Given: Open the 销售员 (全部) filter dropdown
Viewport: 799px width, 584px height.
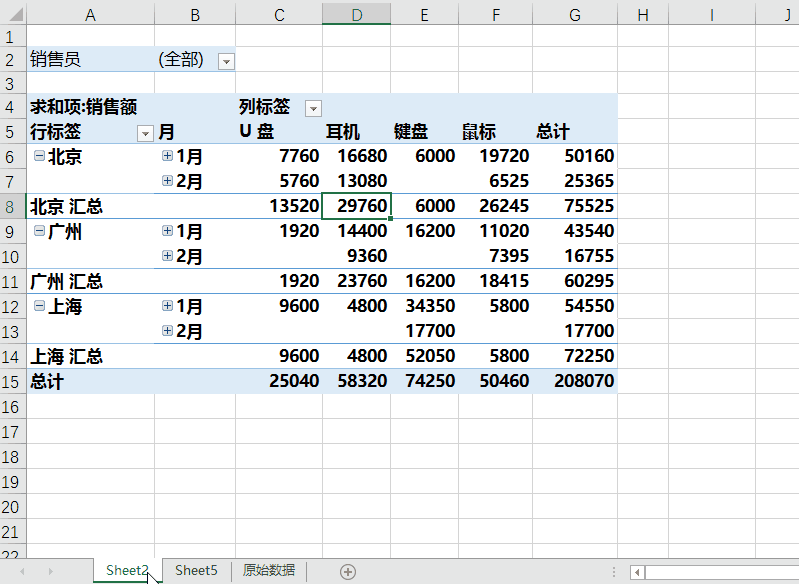Looking at the screenshot, I should click(226, 61).
